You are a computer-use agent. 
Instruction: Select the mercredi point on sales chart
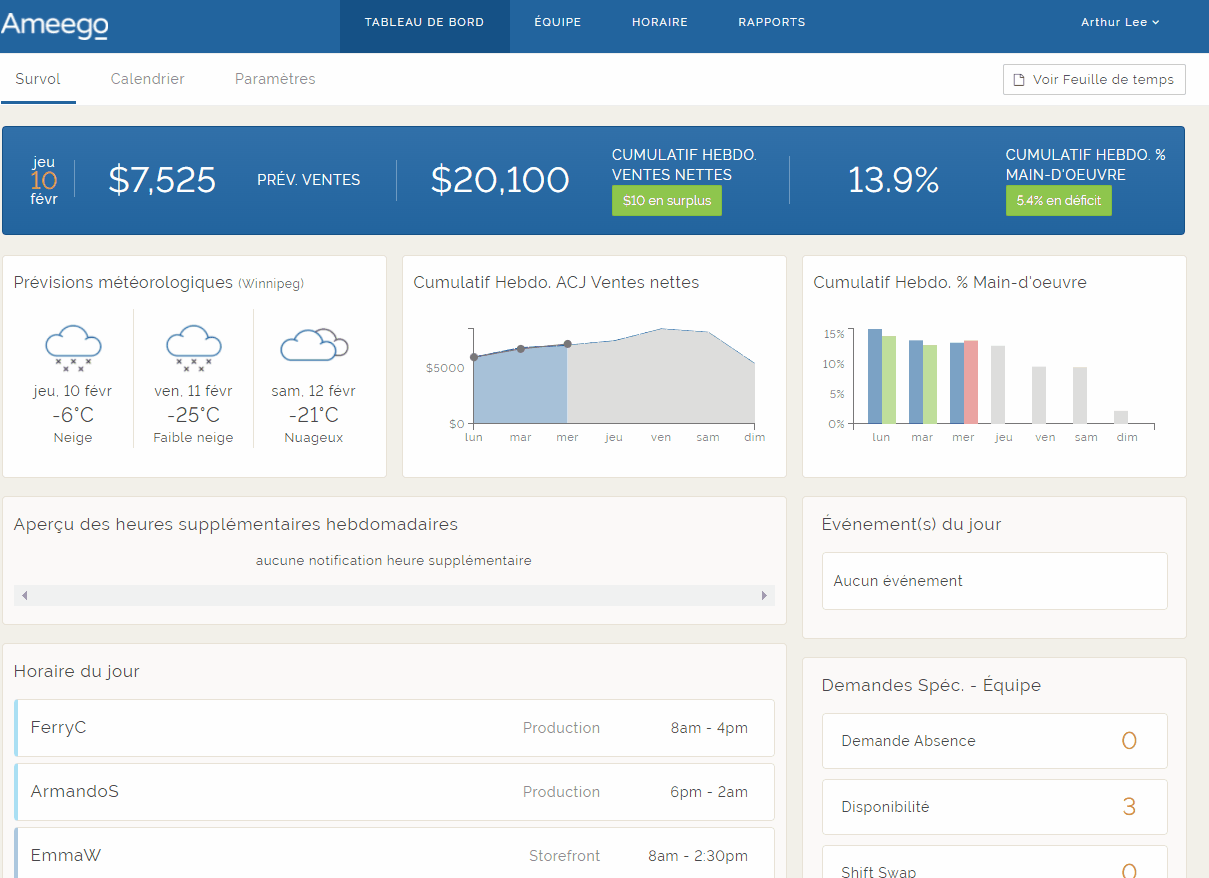567,344
